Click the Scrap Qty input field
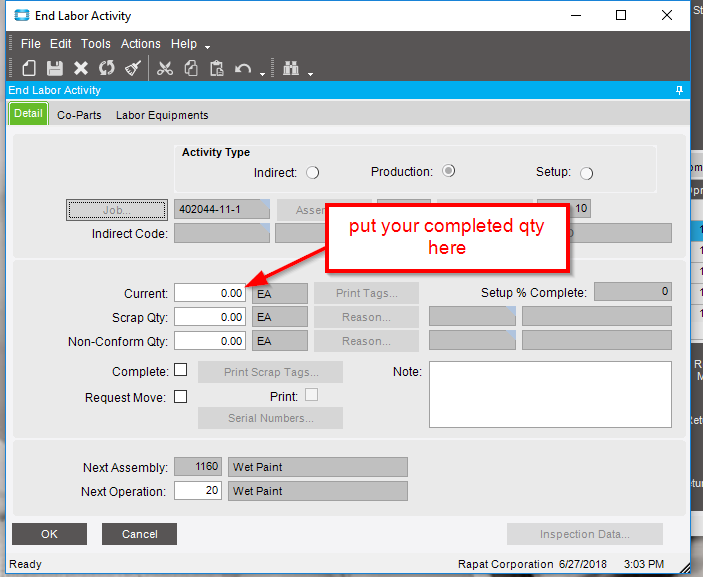Image resolution: width=703 pixels, height=577 pixels. click(210, 317)
